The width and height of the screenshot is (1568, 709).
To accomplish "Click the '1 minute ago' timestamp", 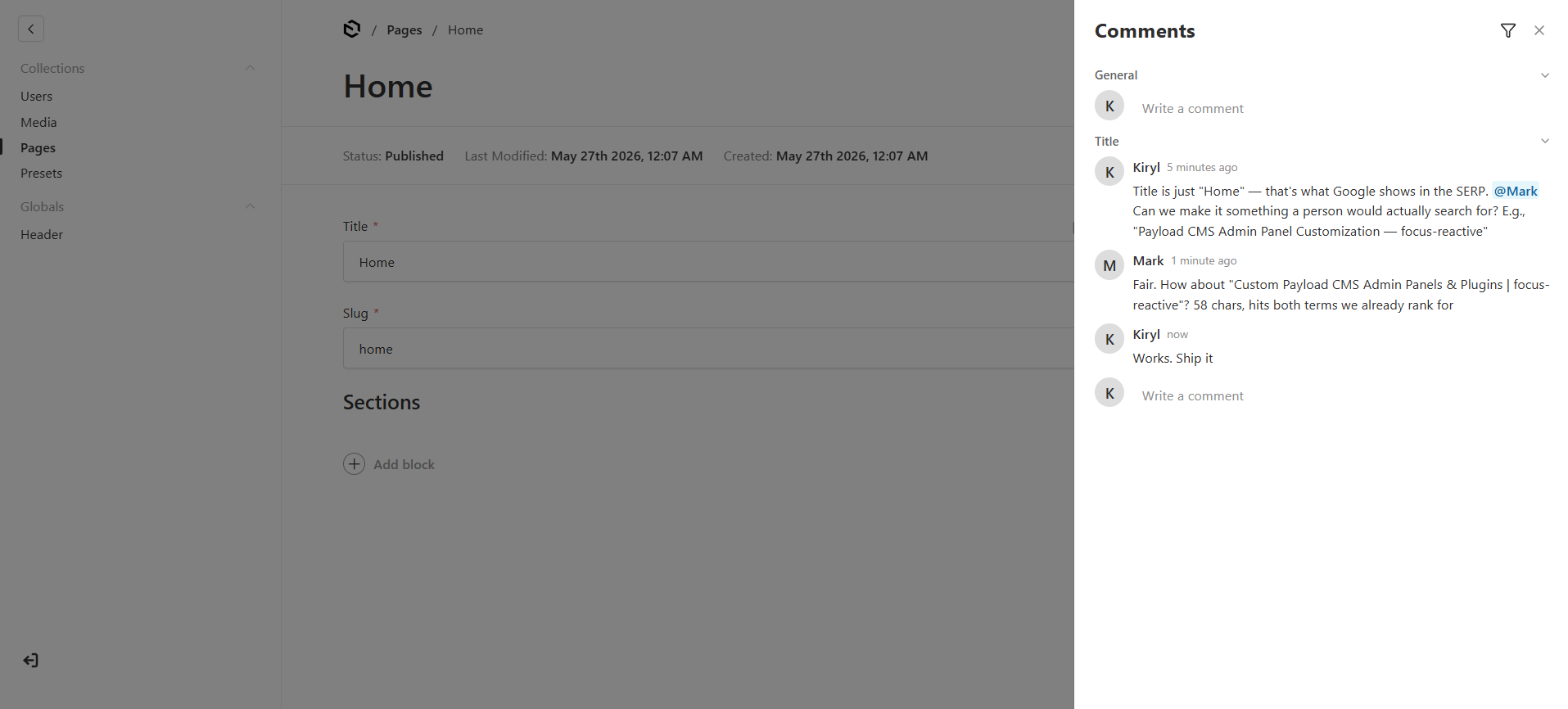I will (x=1204, y=260).
